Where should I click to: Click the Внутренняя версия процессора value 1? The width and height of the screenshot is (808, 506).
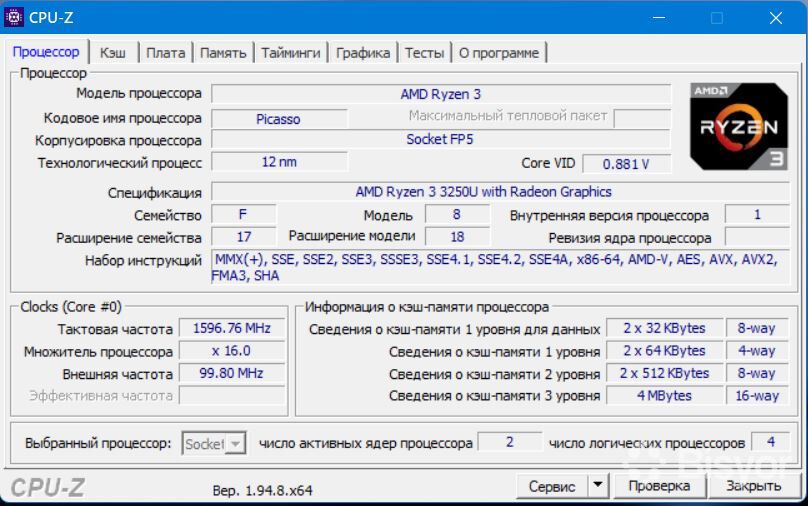tap(756, 214)
